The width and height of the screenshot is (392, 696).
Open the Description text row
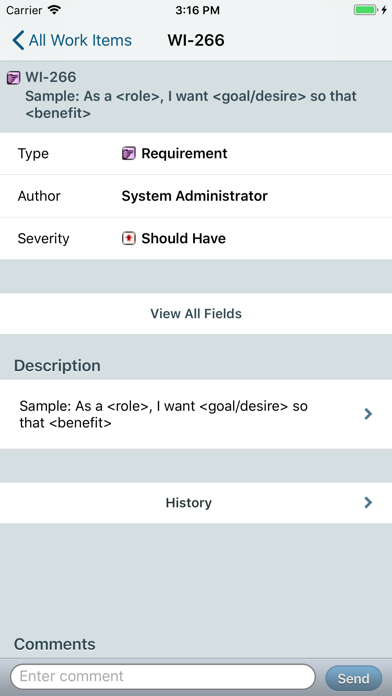point(196,414)
